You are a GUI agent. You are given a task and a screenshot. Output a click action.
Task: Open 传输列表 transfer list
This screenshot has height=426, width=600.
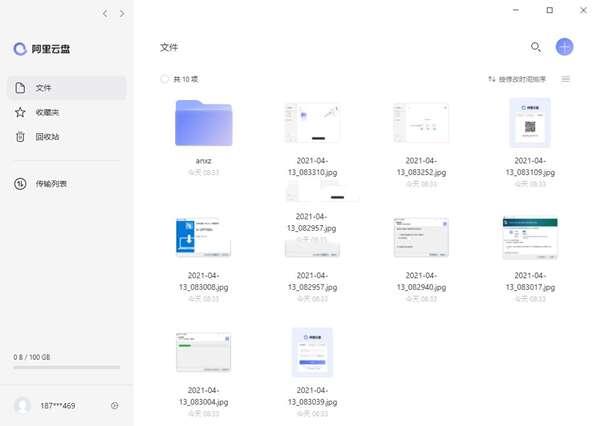[x=50, y=183]
